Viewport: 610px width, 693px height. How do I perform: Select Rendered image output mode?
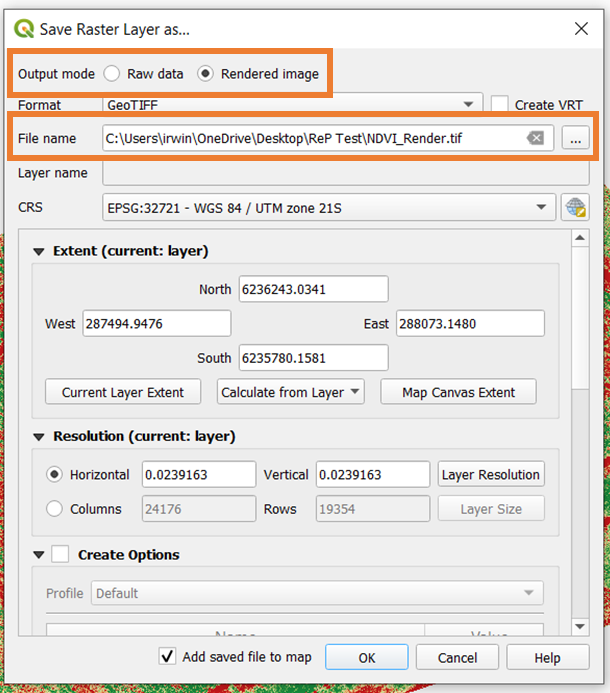tap(206, 74)
